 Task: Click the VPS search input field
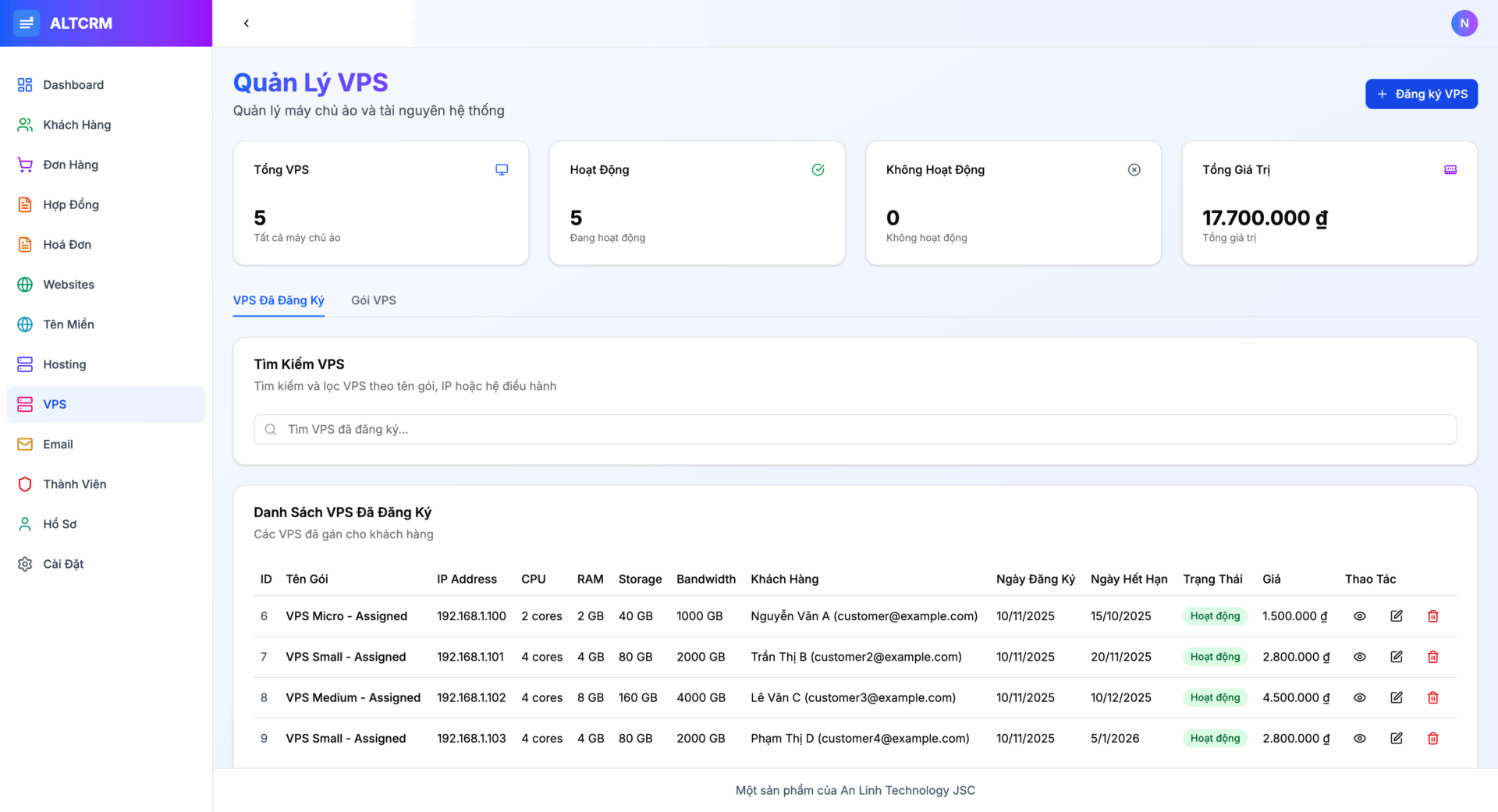pyautogui.click(x=854, y=429)
